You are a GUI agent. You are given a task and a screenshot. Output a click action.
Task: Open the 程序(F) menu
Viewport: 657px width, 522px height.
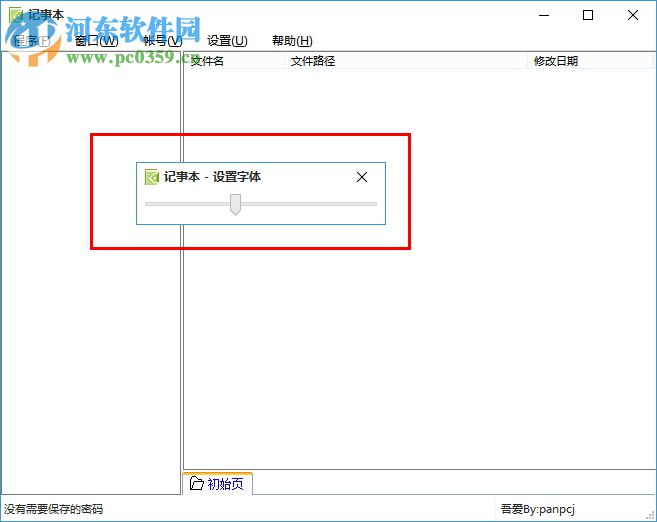click(x=31, y=41)
